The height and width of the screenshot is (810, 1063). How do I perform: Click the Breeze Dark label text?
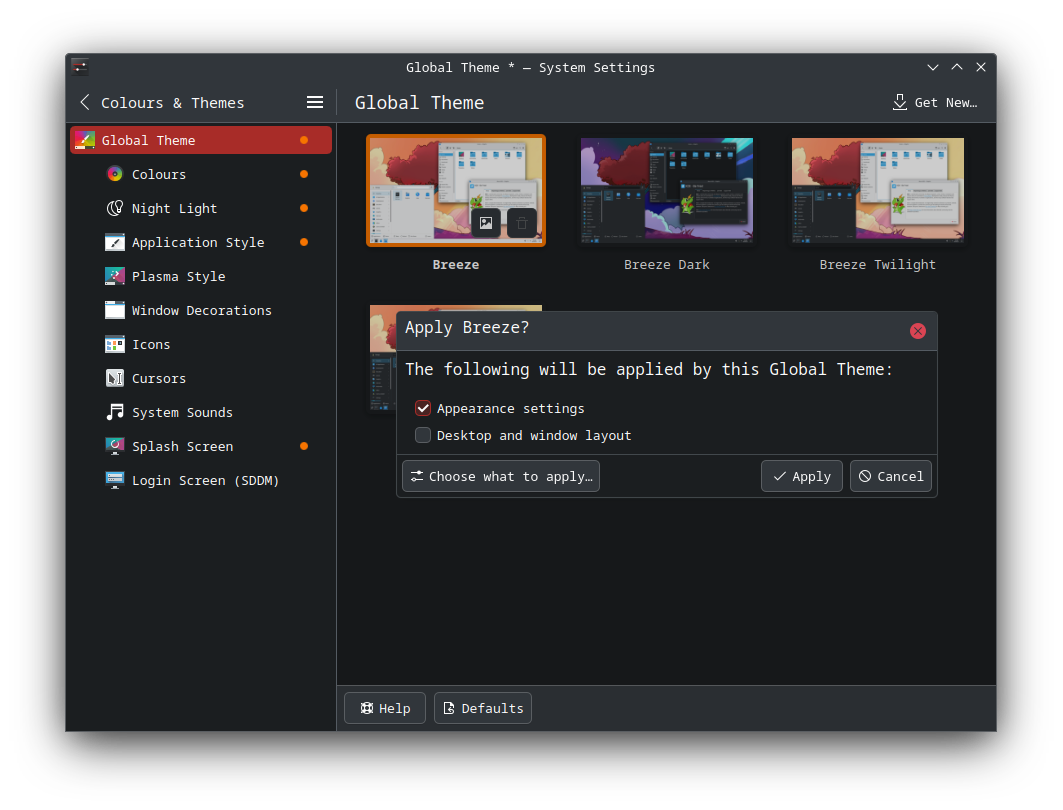667,264
